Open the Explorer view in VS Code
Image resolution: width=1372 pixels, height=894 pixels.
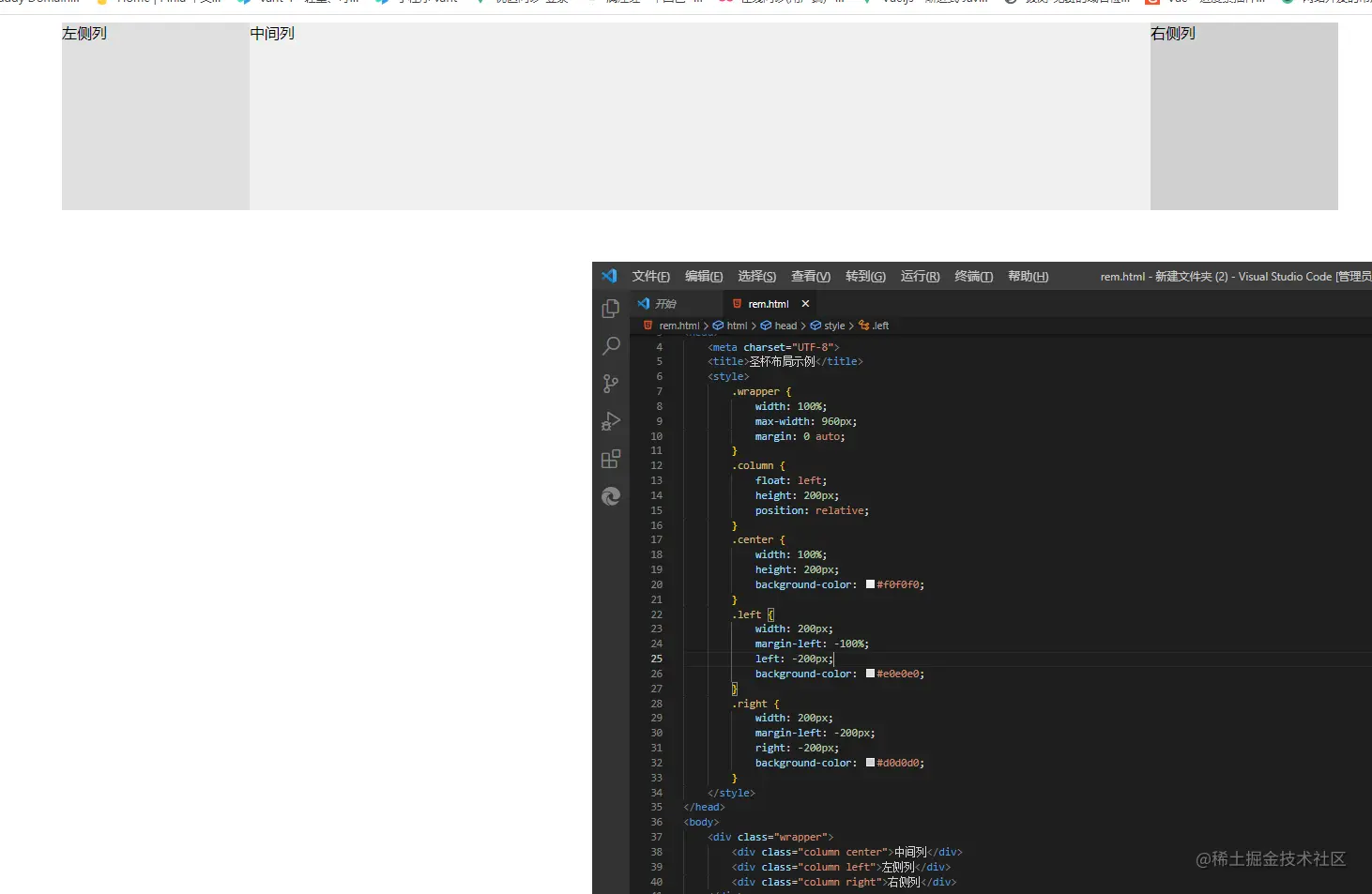(611, 309)
